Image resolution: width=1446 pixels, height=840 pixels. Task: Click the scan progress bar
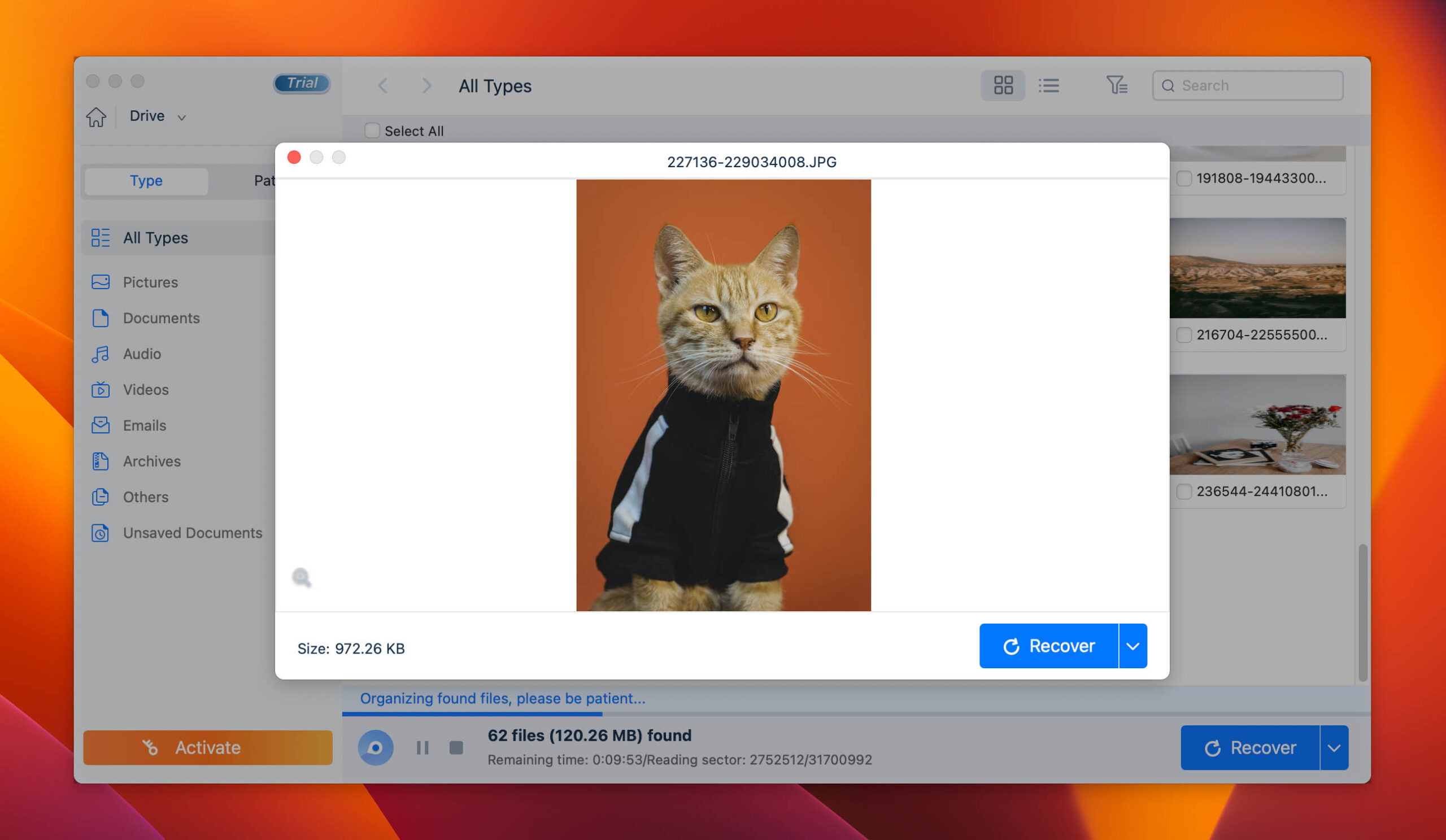[x=856, y=715]
